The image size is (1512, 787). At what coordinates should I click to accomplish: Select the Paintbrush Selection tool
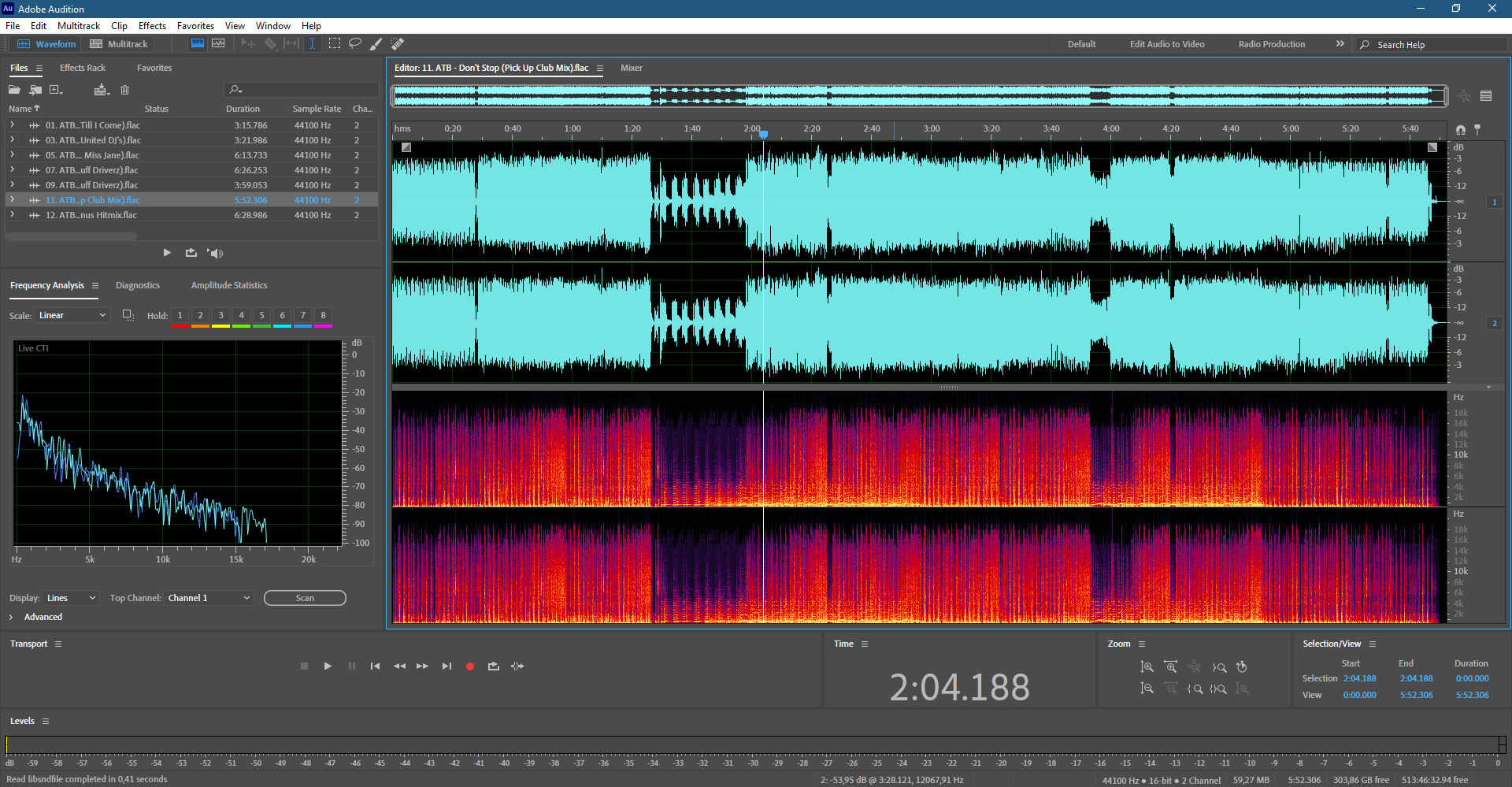pos(376,43)
